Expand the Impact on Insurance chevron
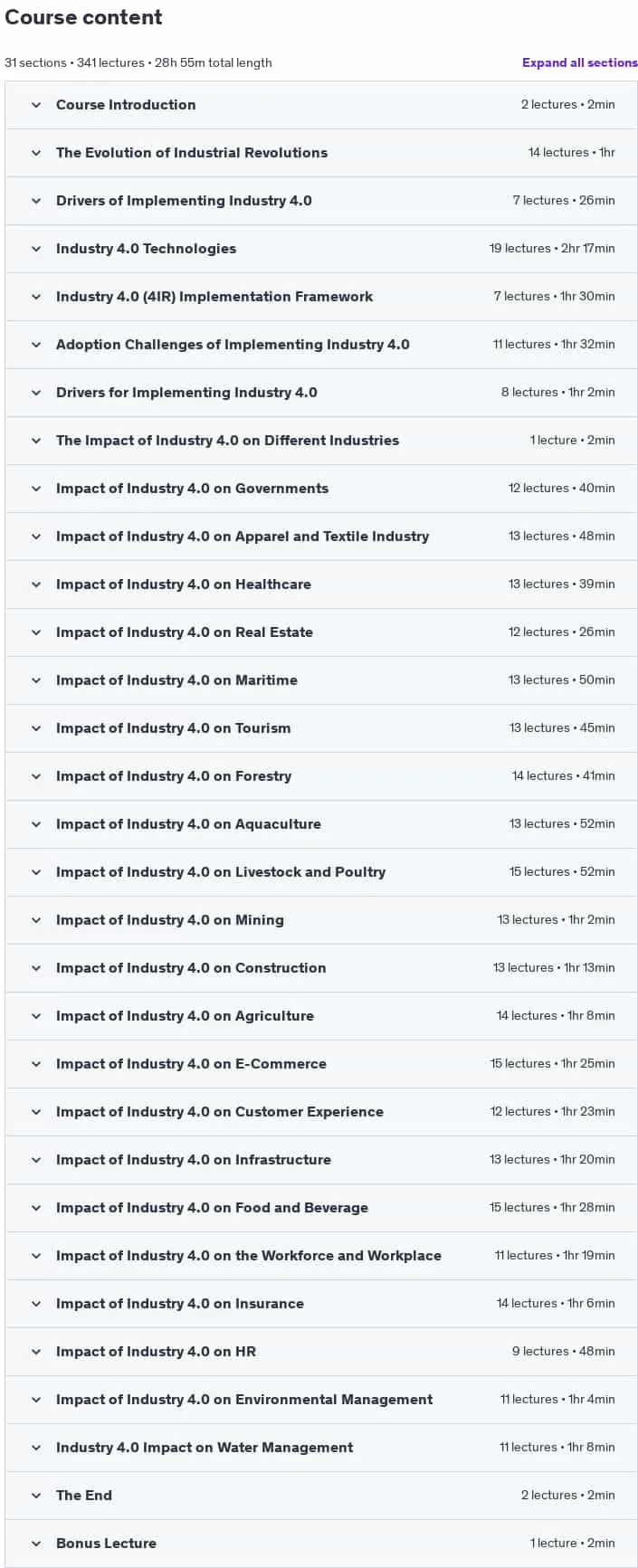The height and width of the screenshot is (1568, 638). pyautogui.click(x=36, y=1304)
